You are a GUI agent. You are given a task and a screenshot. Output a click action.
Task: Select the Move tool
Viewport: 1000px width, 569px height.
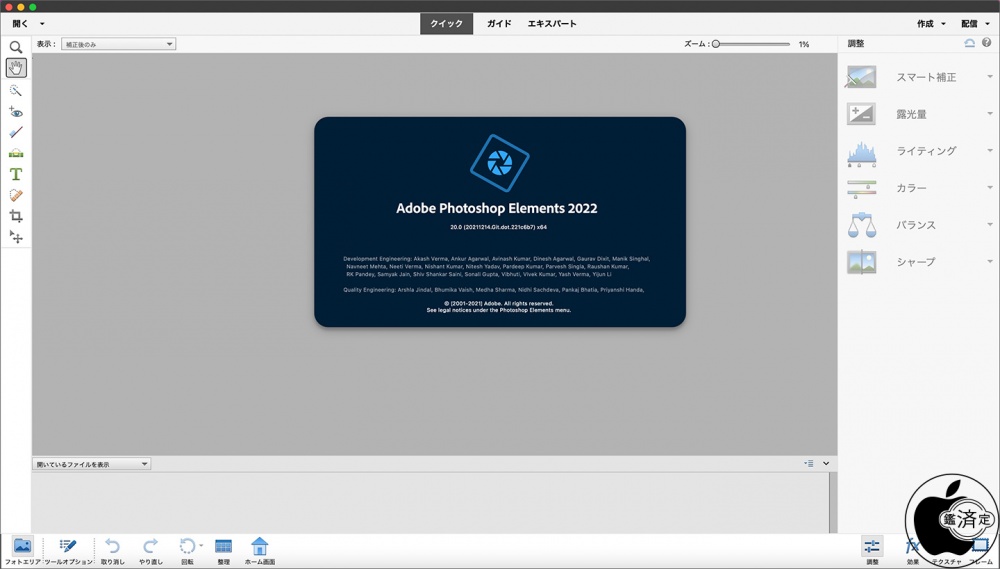[x=16, y=237]
